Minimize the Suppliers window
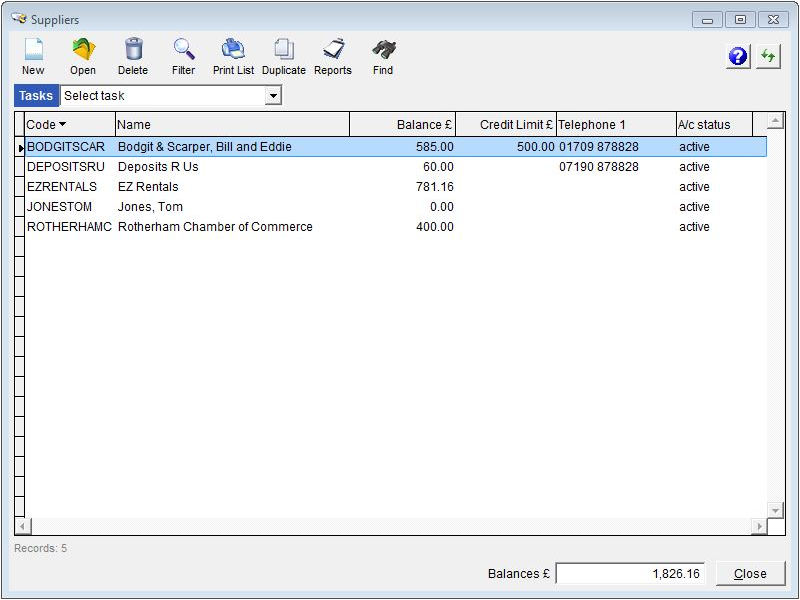Viewport: 800px width, 600px height. pos(707,20)
